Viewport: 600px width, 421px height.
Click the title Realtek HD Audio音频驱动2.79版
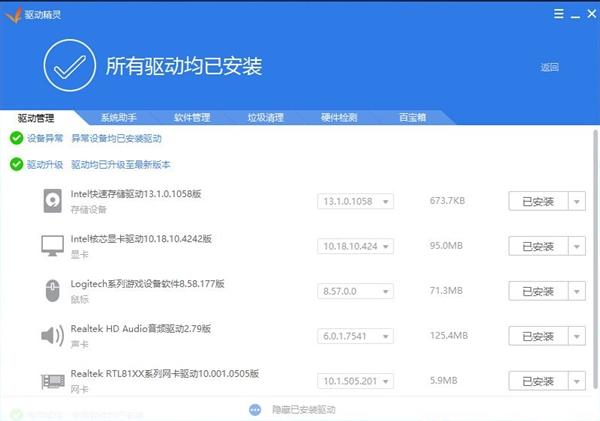click(x=141, y=328)
